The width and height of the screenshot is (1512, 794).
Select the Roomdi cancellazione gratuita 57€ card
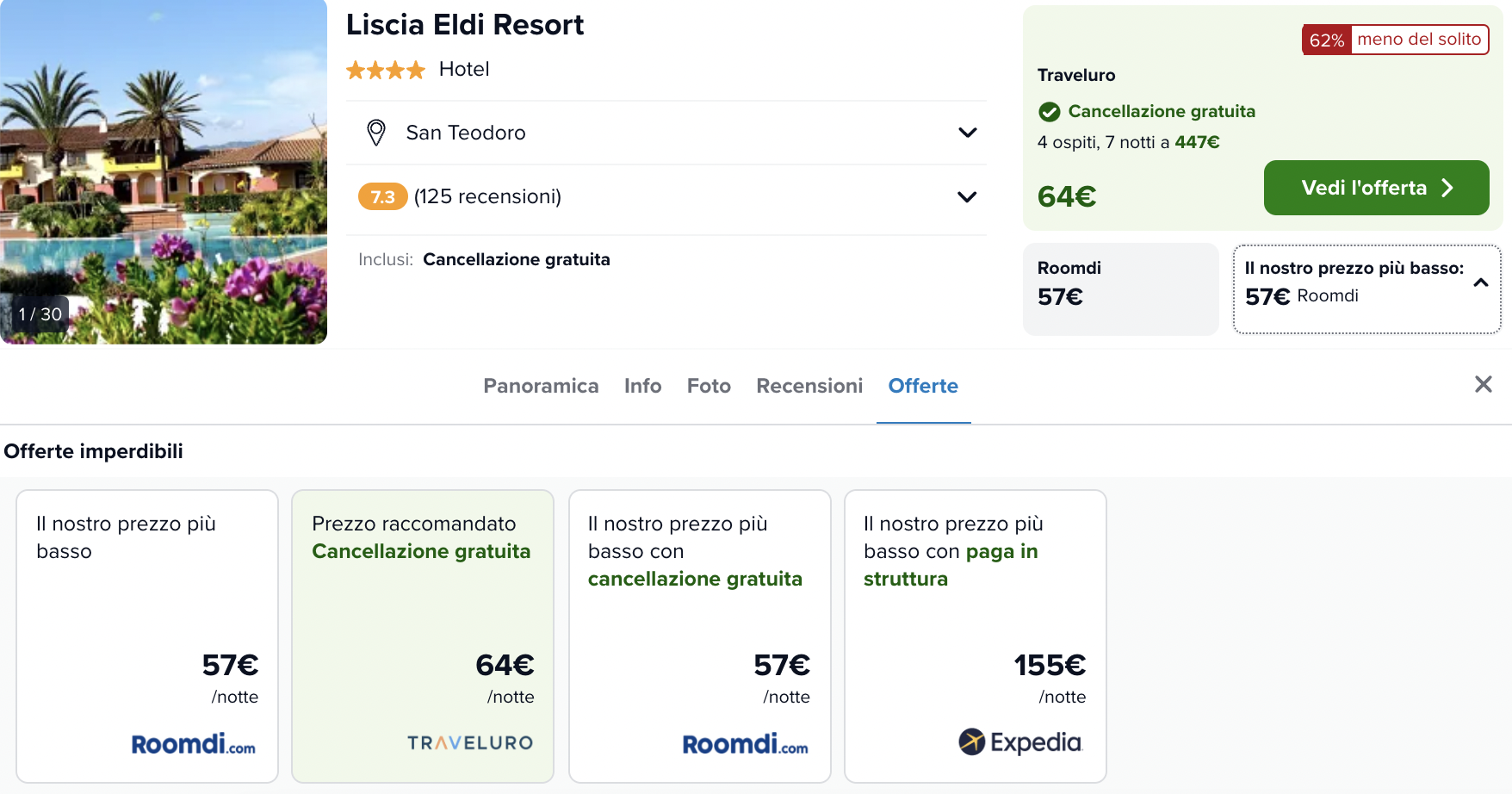coord(700,636)
